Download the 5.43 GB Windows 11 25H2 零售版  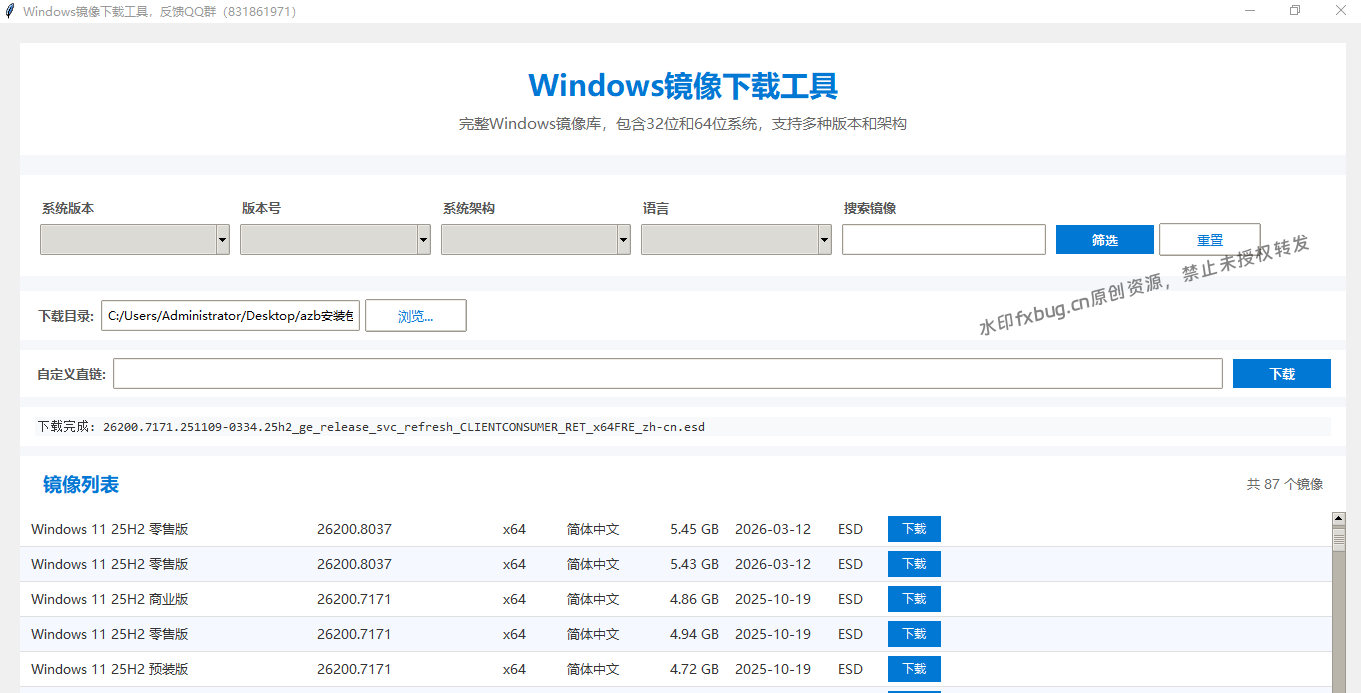[x=914, y=564]
